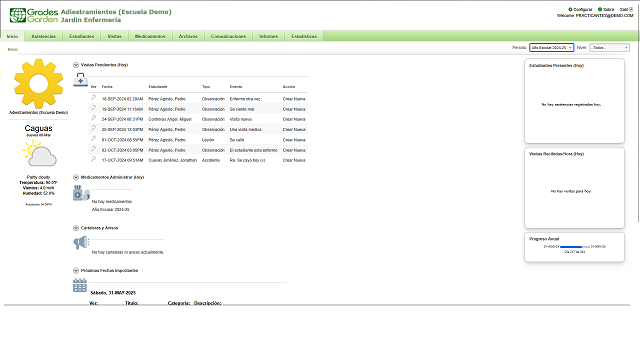The height and width of the screenshot is (360, 640).
Task: View 'El estudiante esta enfermo' using magnifier icon
Action: coord(93,149)
